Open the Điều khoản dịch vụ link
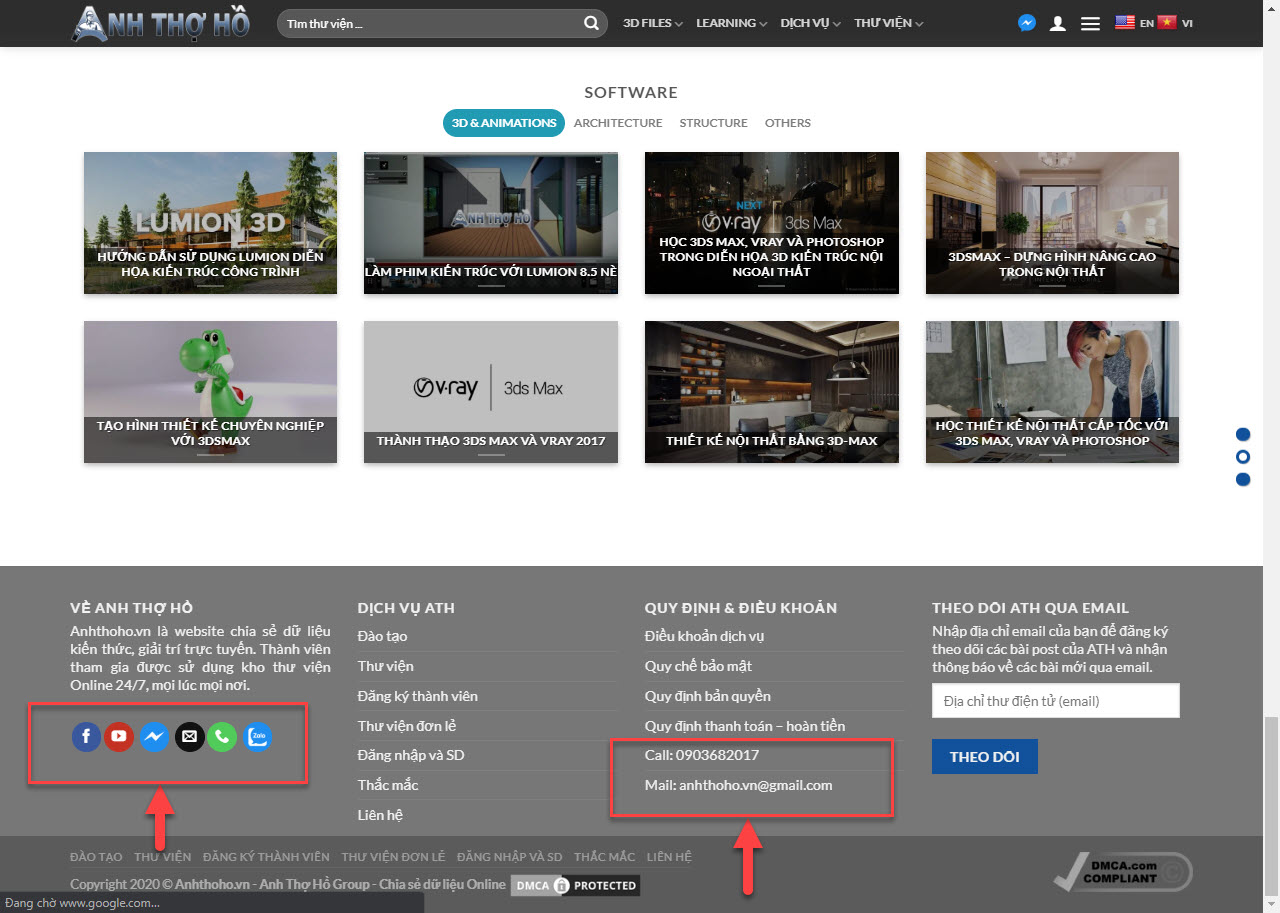Screen dimensions: 1280x913 pyautogui.click(x=704, y=636)
